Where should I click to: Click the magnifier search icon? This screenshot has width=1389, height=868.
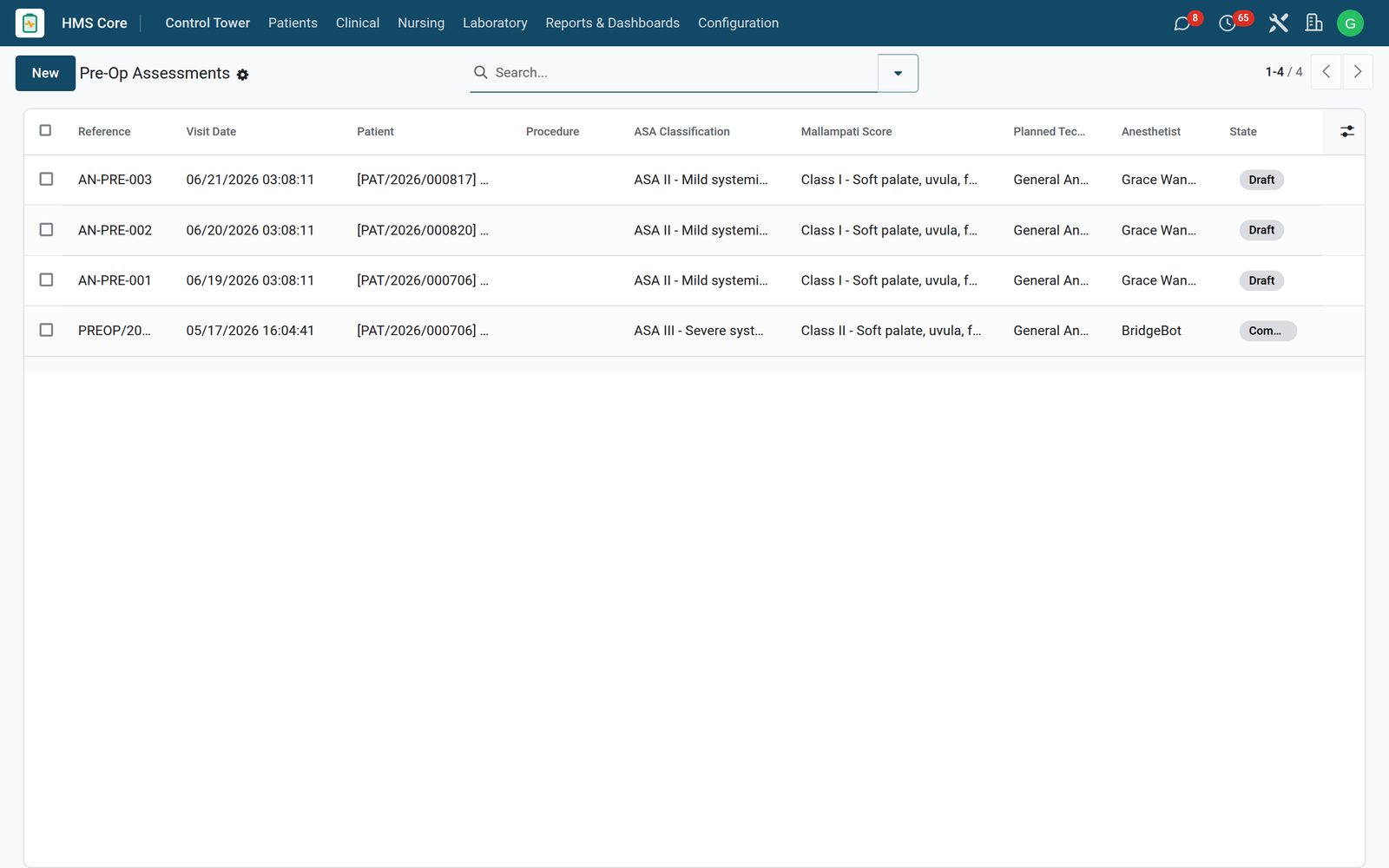pyautogui.click(x=480, y=72)
